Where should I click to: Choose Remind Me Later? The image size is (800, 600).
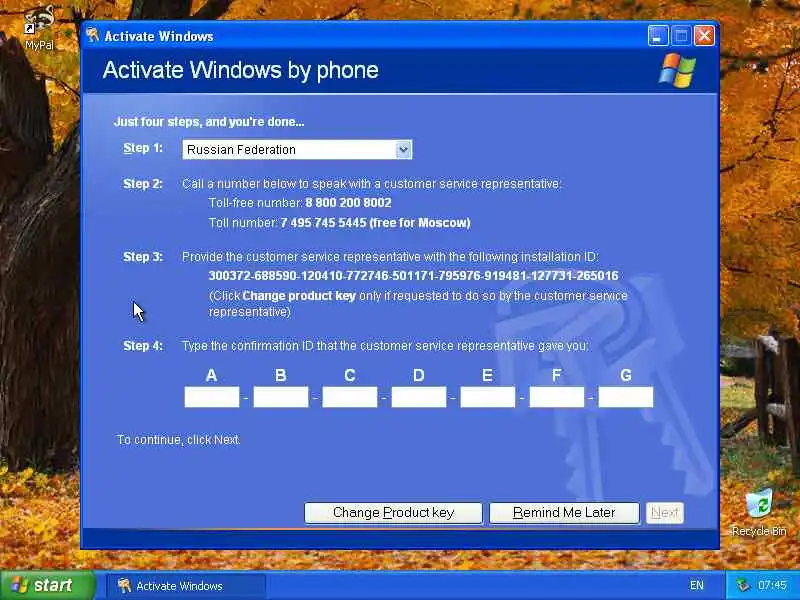pyautogui.click(x=564, y=513)
